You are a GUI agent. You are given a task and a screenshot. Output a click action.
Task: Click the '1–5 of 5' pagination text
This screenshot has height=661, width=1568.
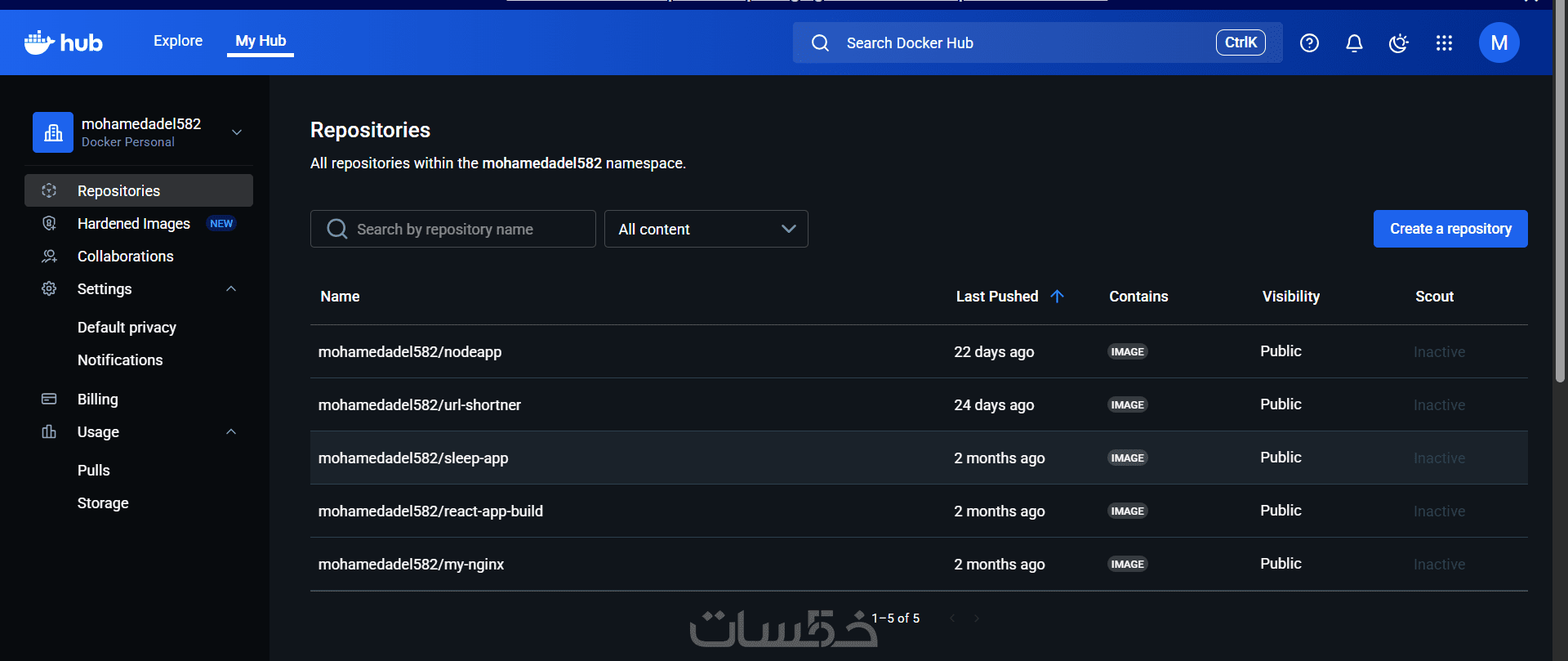coord(896,619)
